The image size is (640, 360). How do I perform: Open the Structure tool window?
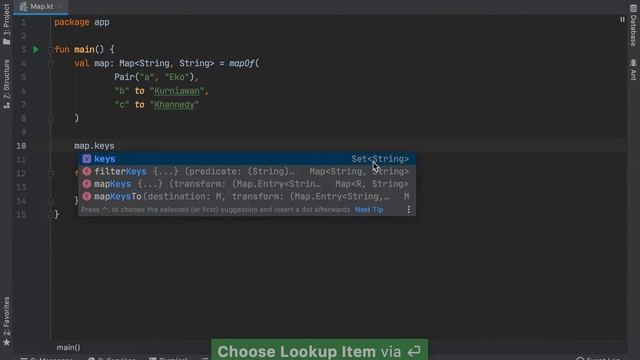click(6, 84)
